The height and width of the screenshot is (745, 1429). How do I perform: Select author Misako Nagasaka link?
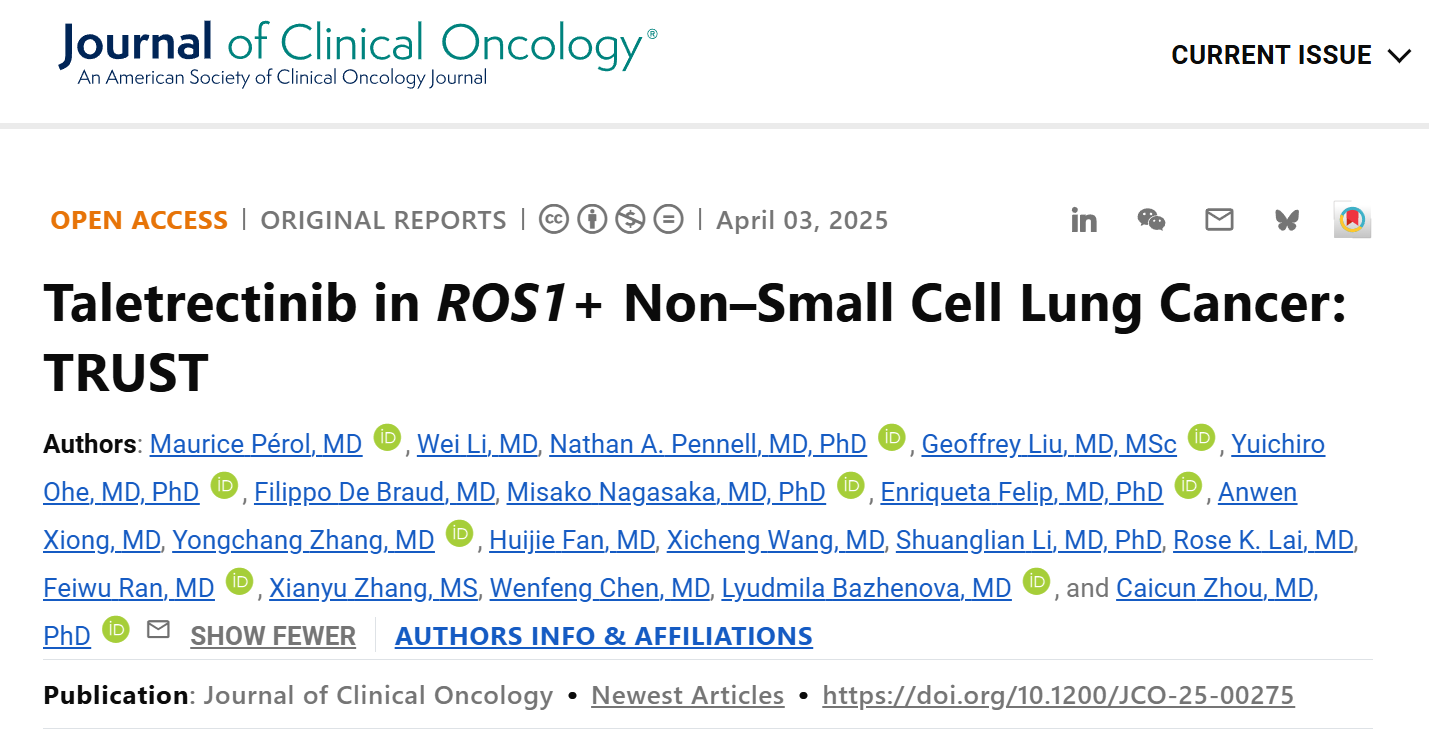tap(666, 492)
